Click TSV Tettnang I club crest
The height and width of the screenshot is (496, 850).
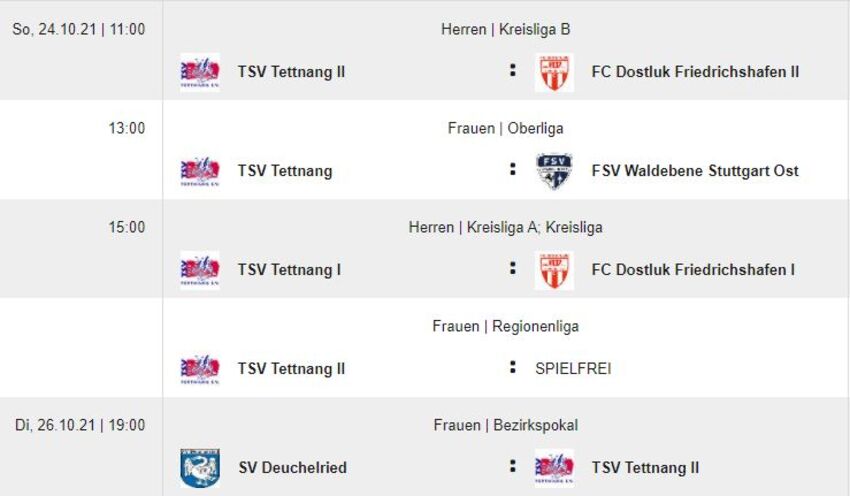(200, 270)
